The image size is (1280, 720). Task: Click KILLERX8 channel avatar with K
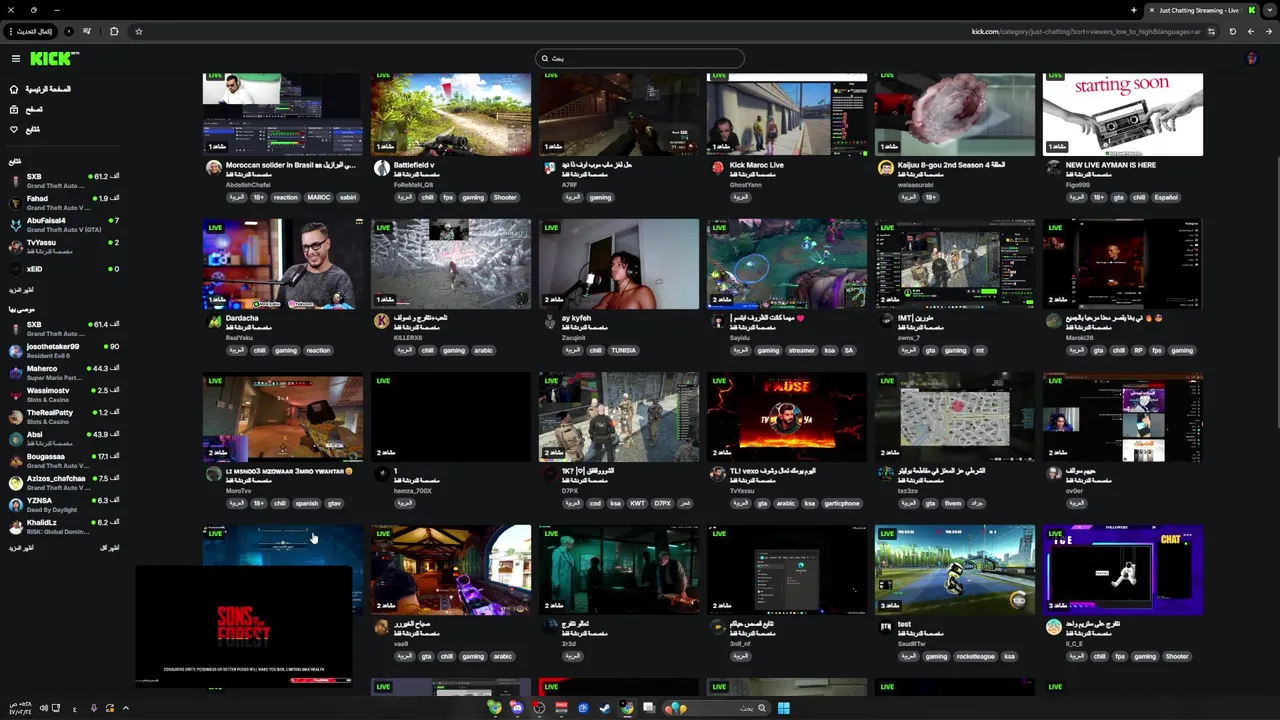coord(381,321)
